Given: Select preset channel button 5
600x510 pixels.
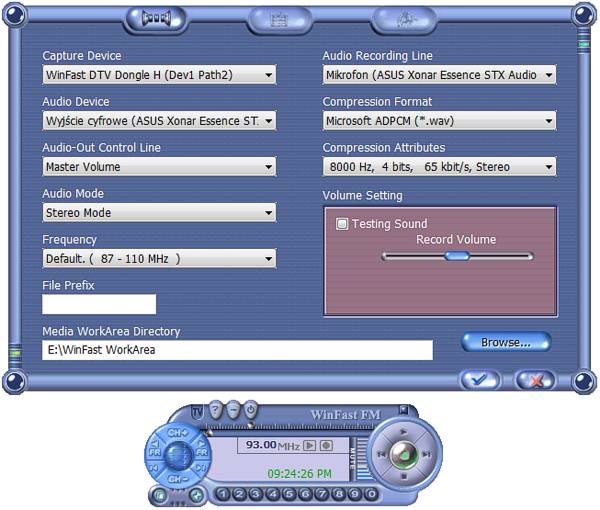Looking at the screenshot, I should [x=289, y=494].
